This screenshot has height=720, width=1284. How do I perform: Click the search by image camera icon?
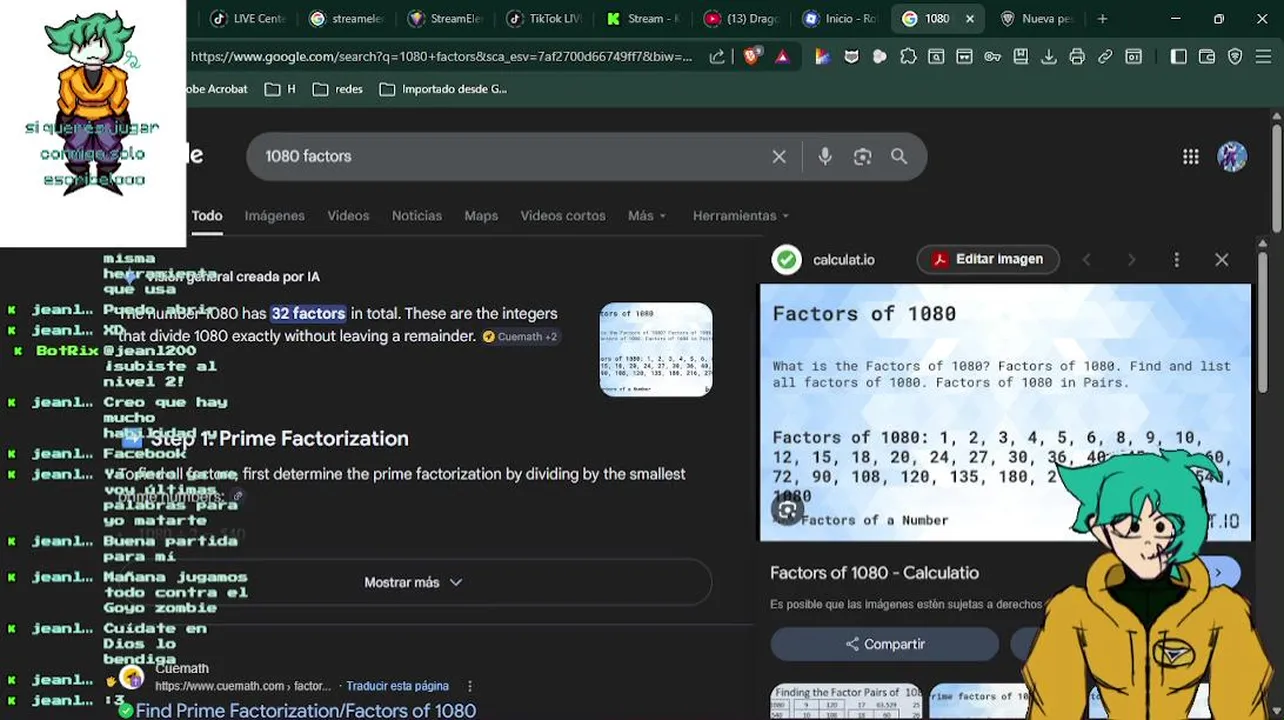coord(862,156)
